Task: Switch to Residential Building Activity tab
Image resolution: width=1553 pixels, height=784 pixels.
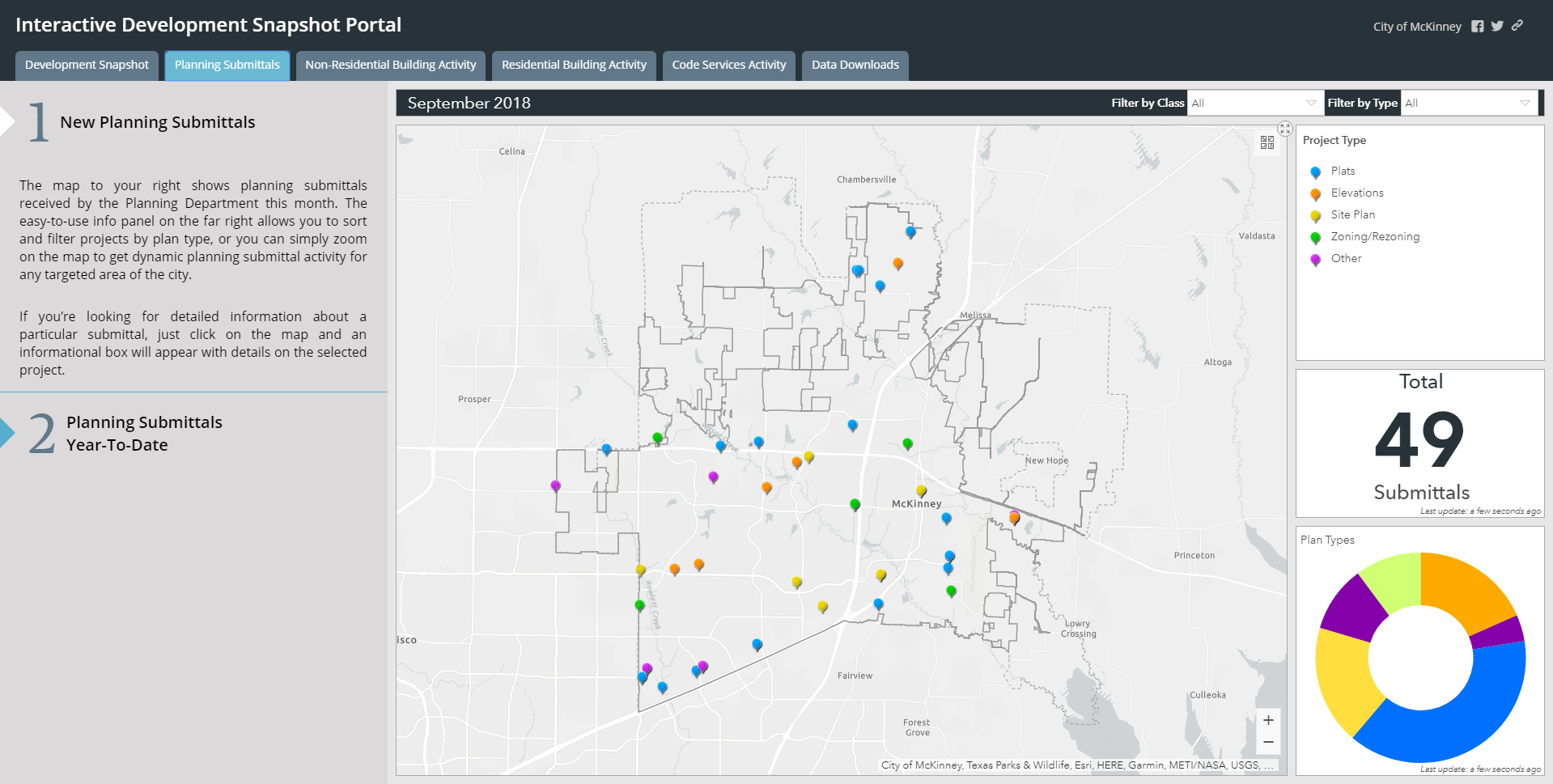Action: coord(574,65)
